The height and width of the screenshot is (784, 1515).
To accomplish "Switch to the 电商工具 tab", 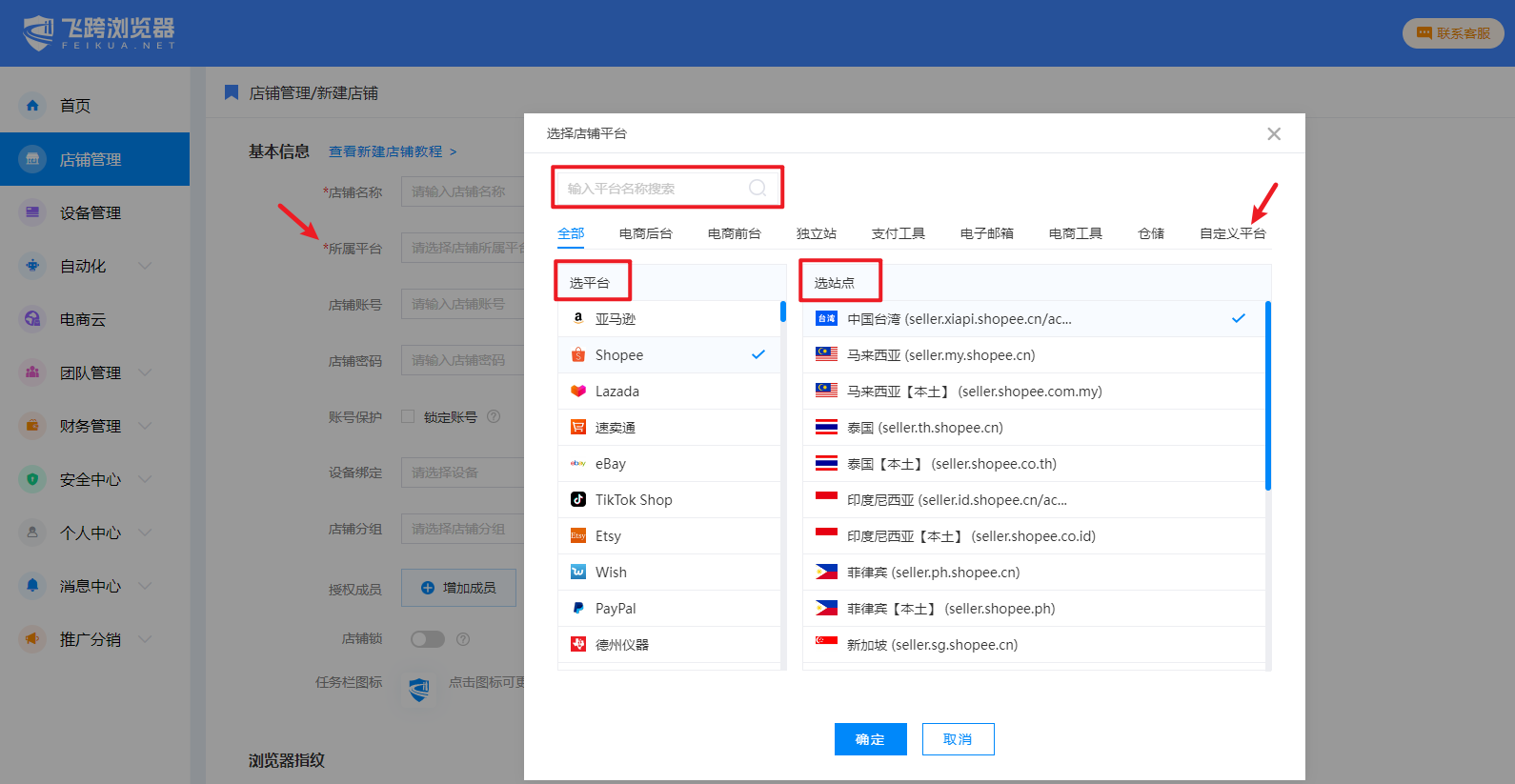I will pyautogui.click(x=1075, y=233).
